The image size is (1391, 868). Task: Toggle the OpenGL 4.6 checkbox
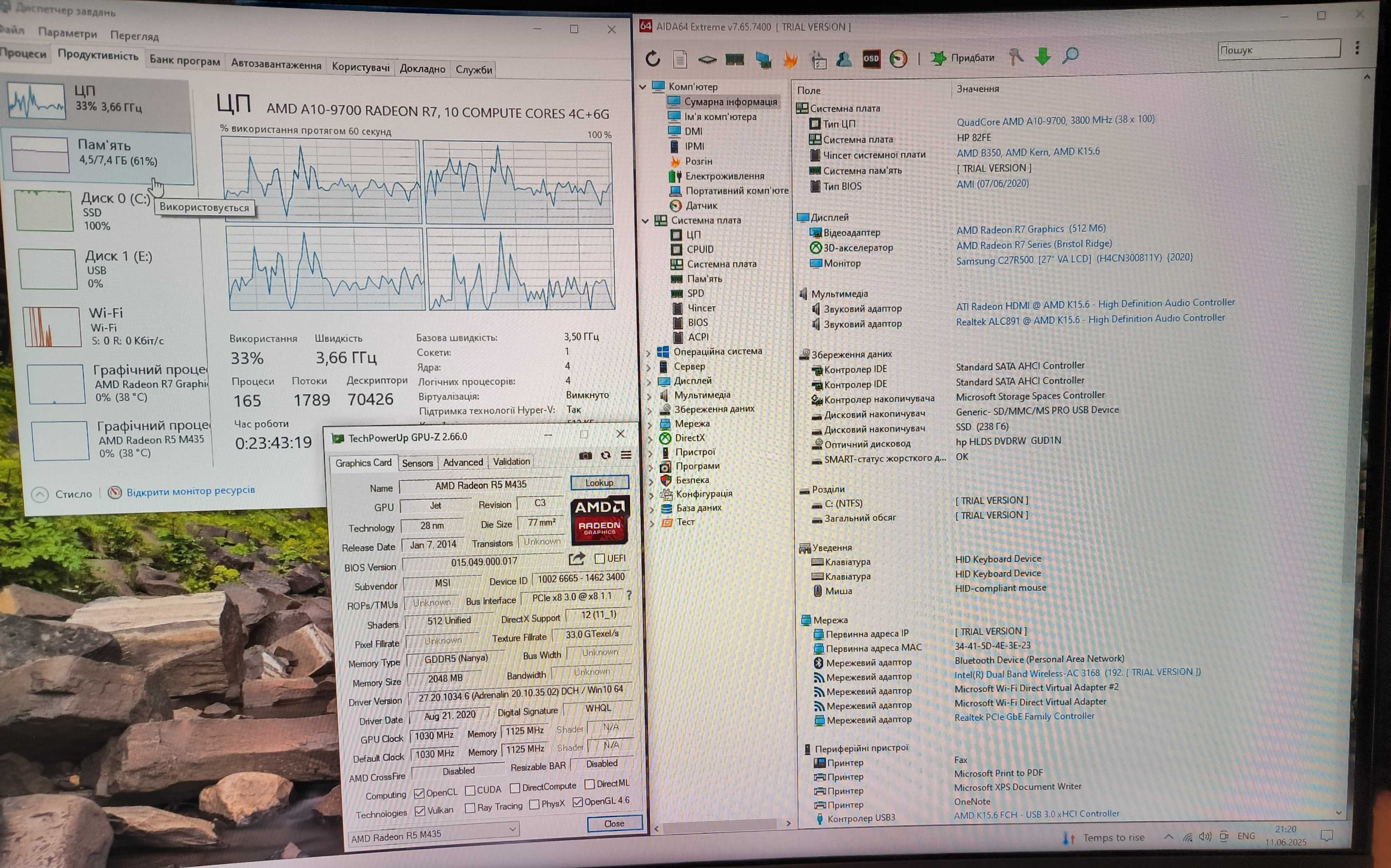tap(578, 801)
